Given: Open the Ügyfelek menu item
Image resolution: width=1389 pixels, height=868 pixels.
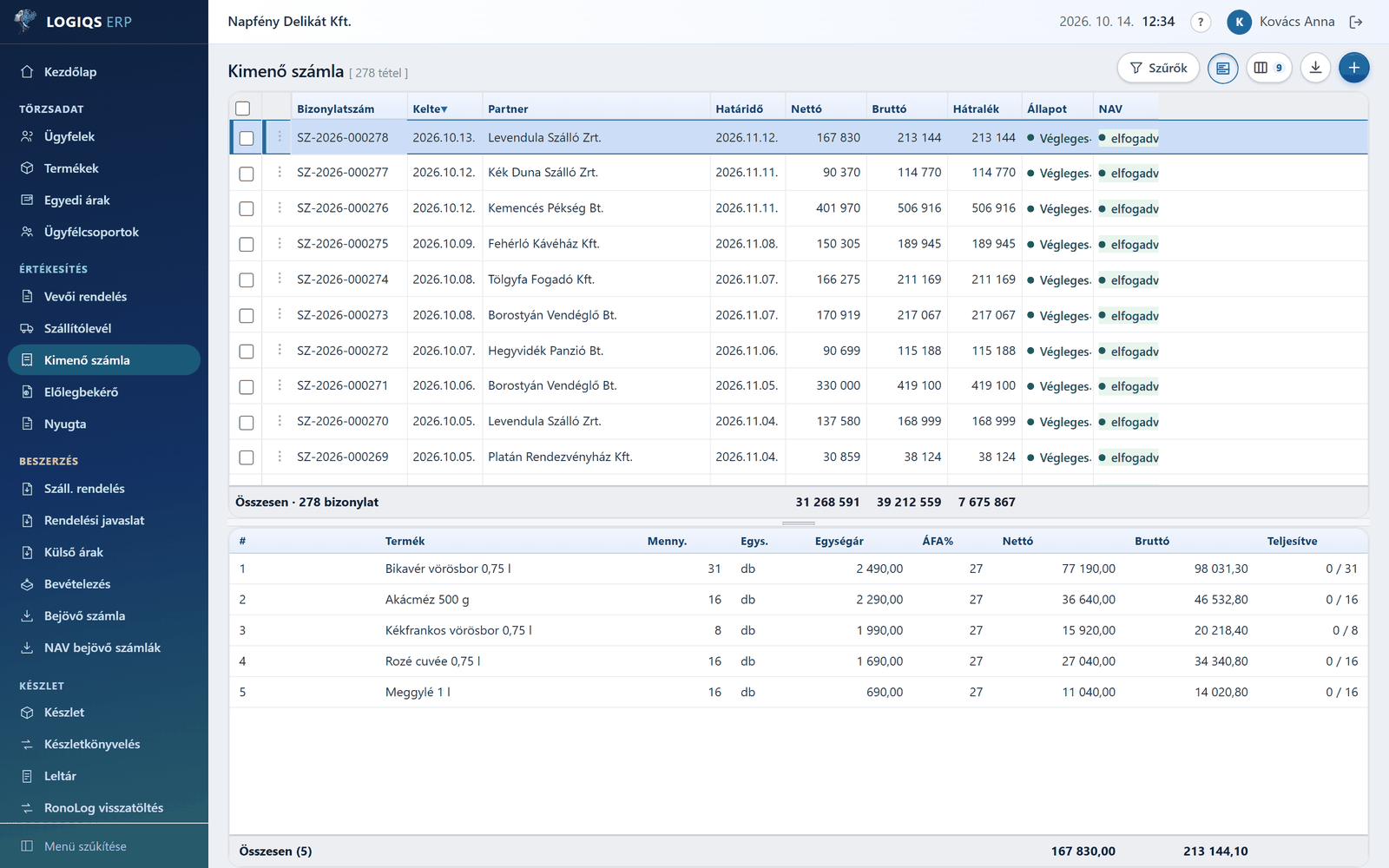Looking at the screenshot, I should [104, 136].
